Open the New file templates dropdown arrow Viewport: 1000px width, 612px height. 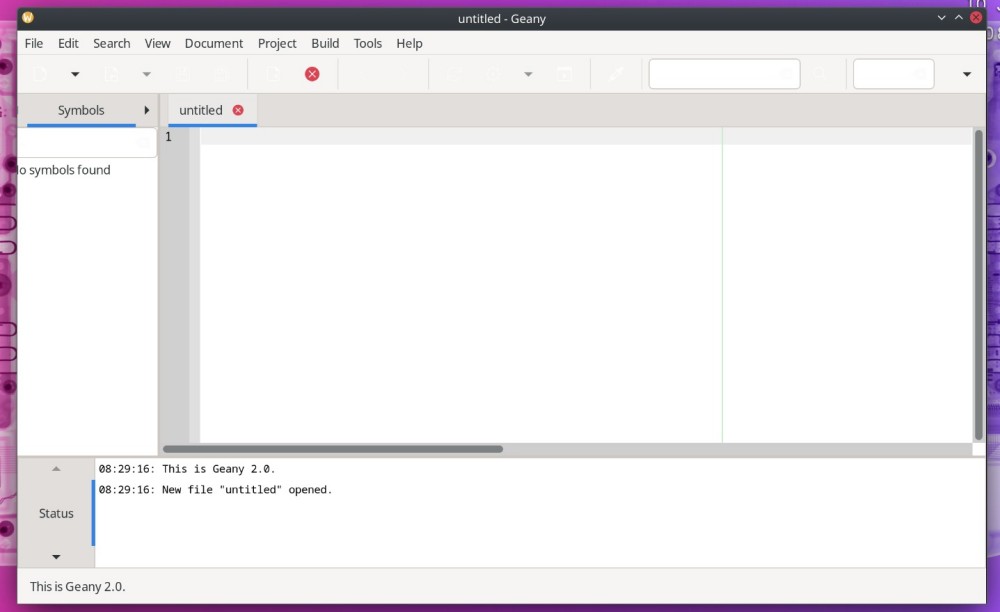[75, 74]
